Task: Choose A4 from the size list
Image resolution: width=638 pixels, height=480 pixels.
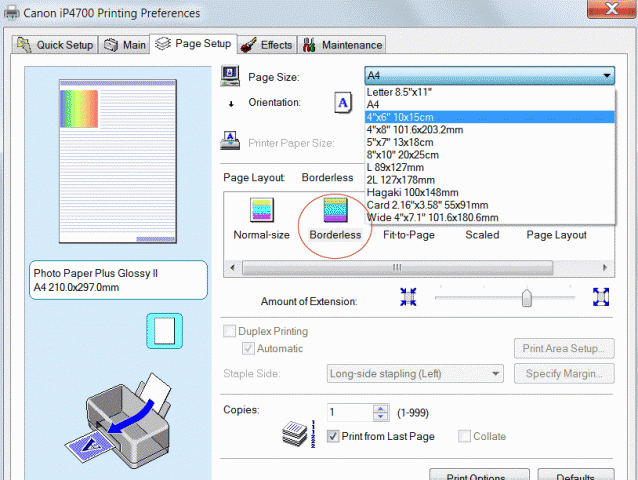Action: pos(490,105)
